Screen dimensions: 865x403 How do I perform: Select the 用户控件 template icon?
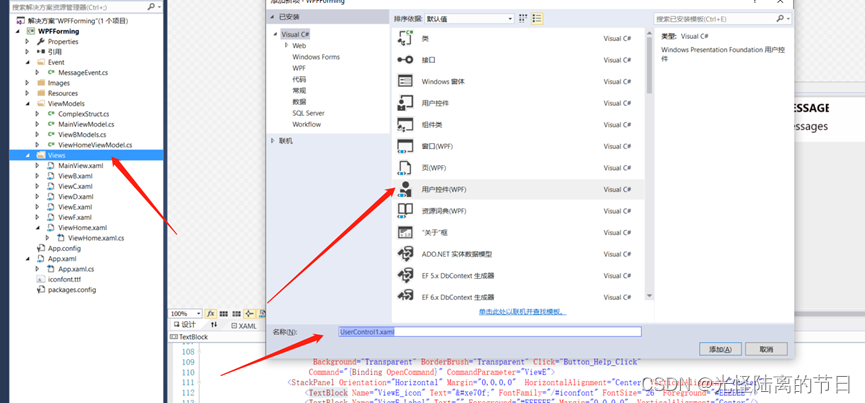tap(405, 103)
